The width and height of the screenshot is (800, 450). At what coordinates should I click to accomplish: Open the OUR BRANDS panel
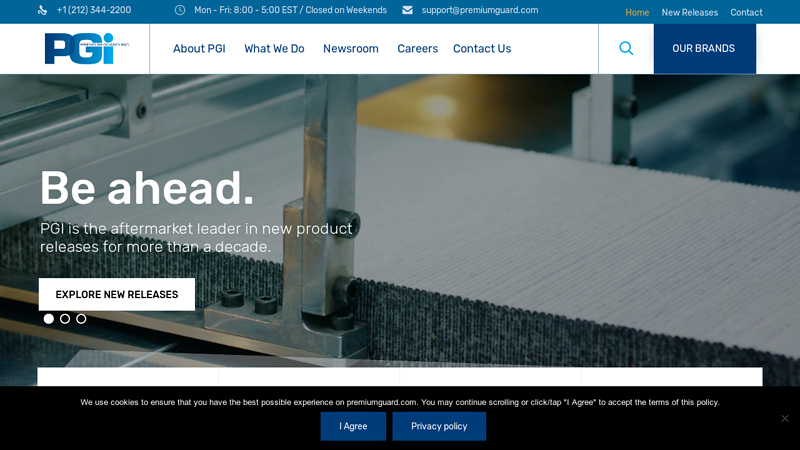pyautogui.click(x=705, y=48)
